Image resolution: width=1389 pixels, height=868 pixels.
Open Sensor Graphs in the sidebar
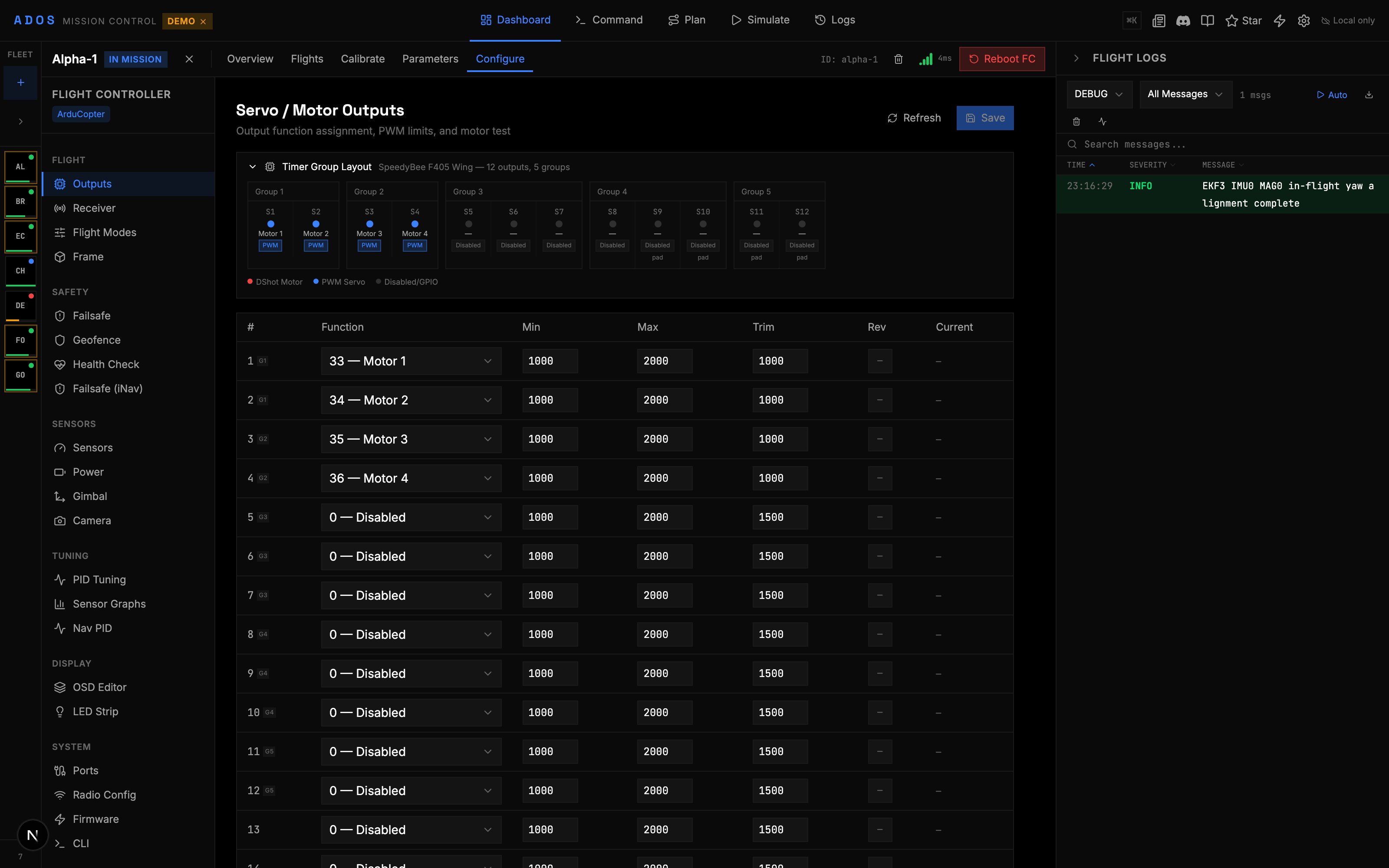[x=128, y=604]
